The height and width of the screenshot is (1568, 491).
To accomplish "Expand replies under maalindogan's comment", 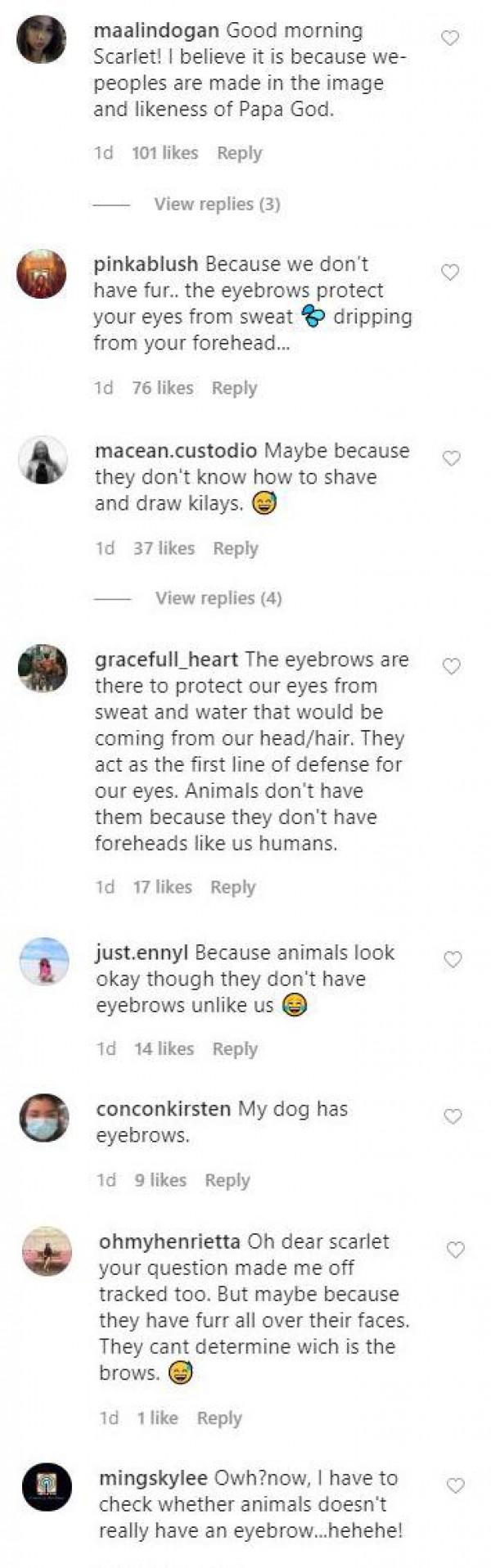I will coord(217,205).
